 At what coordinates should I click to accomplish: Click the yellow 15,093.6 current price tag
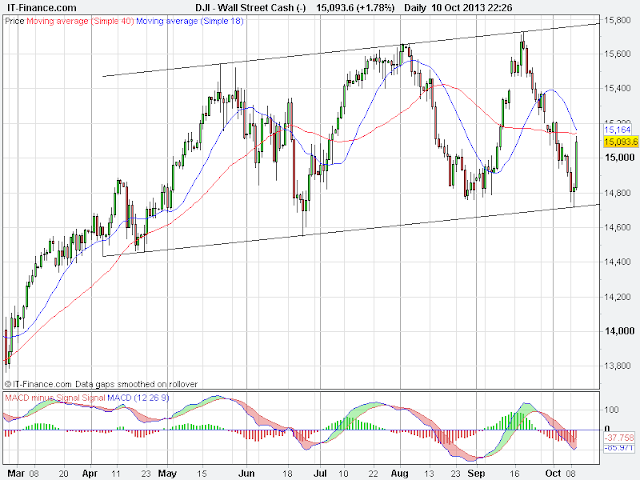620,142
